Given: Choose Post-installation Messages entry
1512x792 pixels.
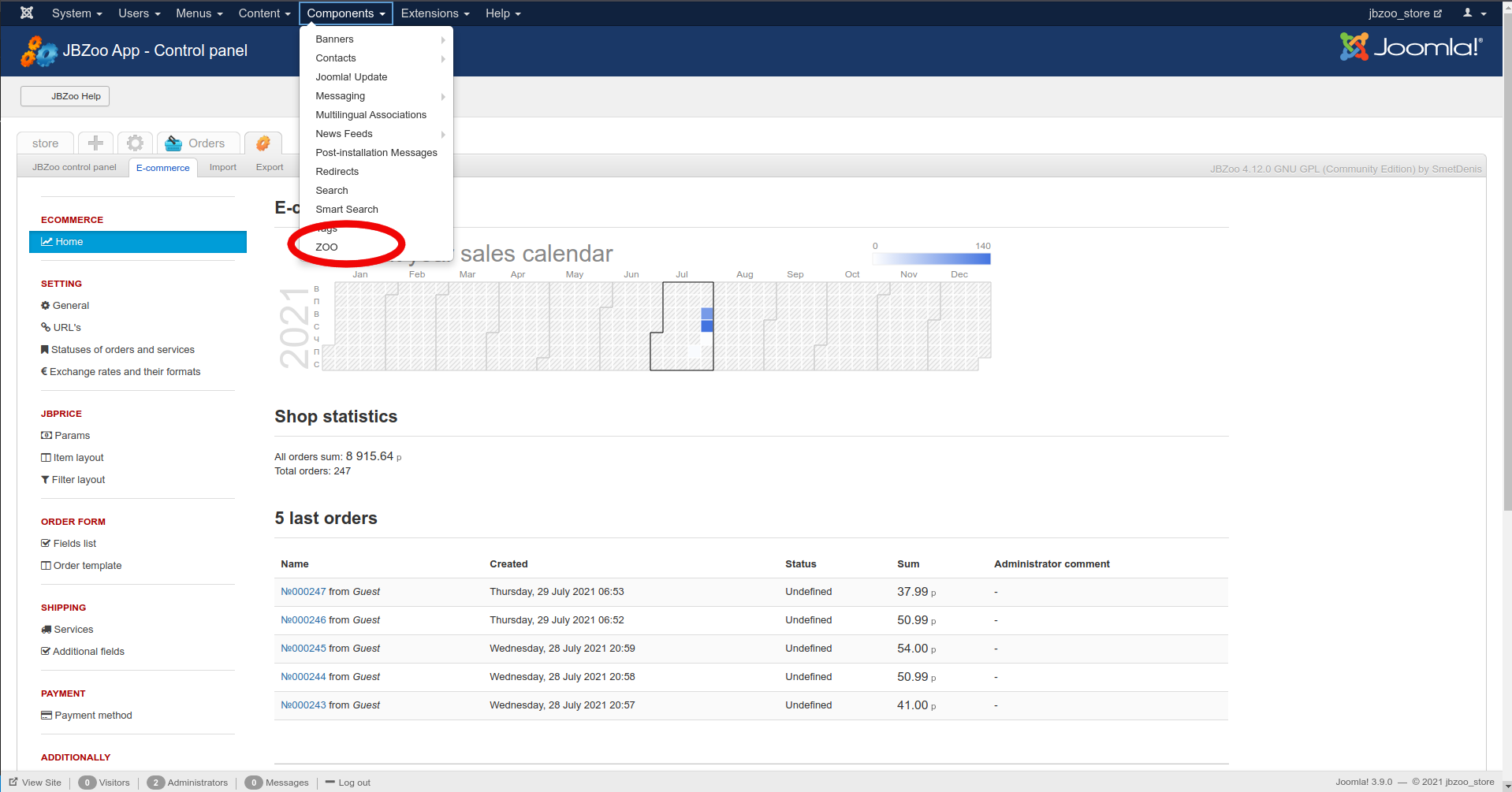Looking at the screenshot, I should click(x=376, y=152).
